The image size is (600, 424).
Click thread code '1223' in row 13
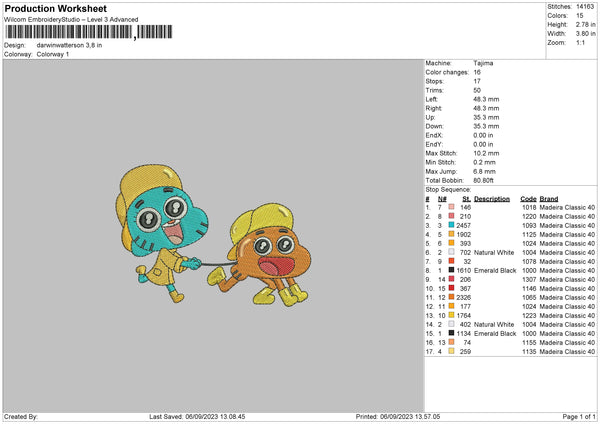pos(529,315)
